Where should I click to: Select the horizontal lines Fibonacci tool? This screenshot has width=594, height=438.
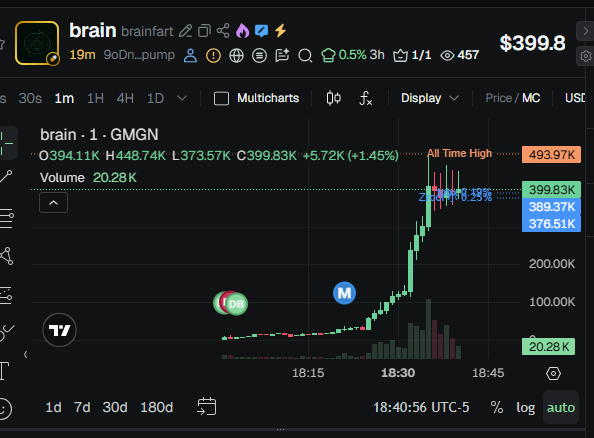point(6,218)
